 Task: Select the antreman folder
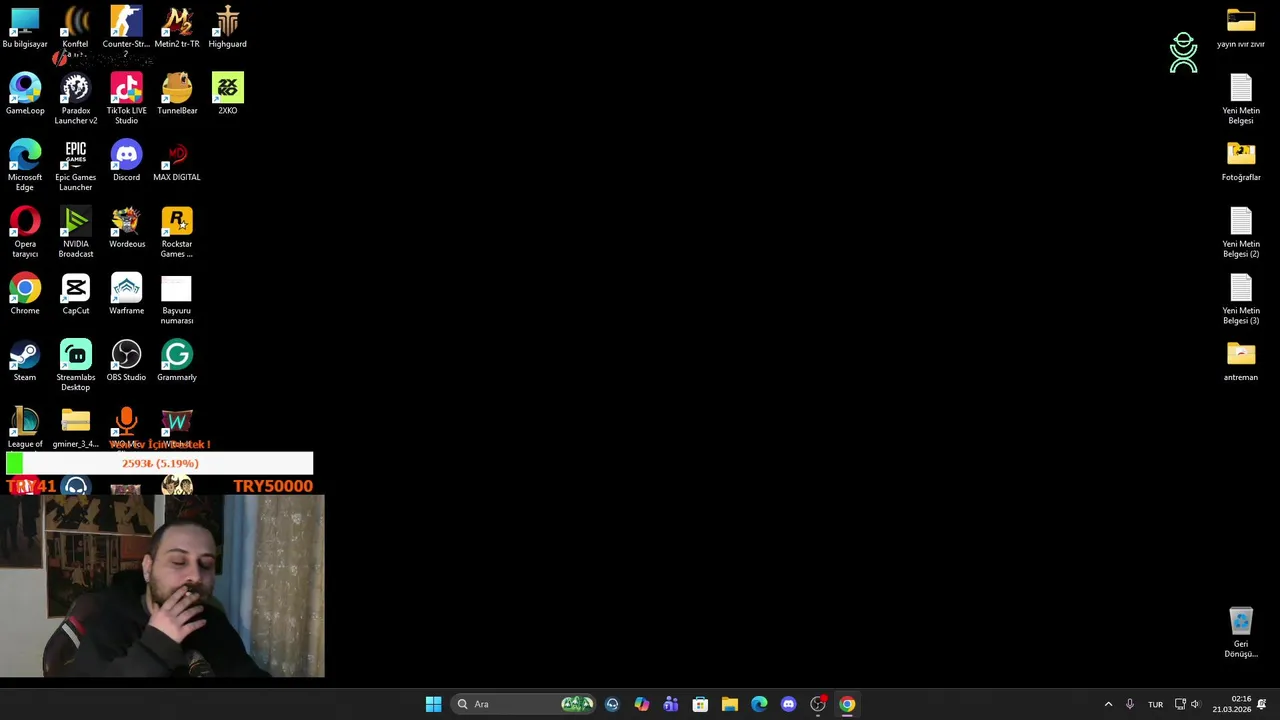1241,361
